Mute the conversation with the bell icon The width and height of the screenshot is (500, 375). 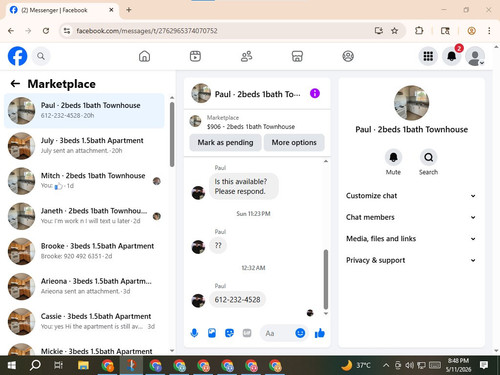point(393,157)
